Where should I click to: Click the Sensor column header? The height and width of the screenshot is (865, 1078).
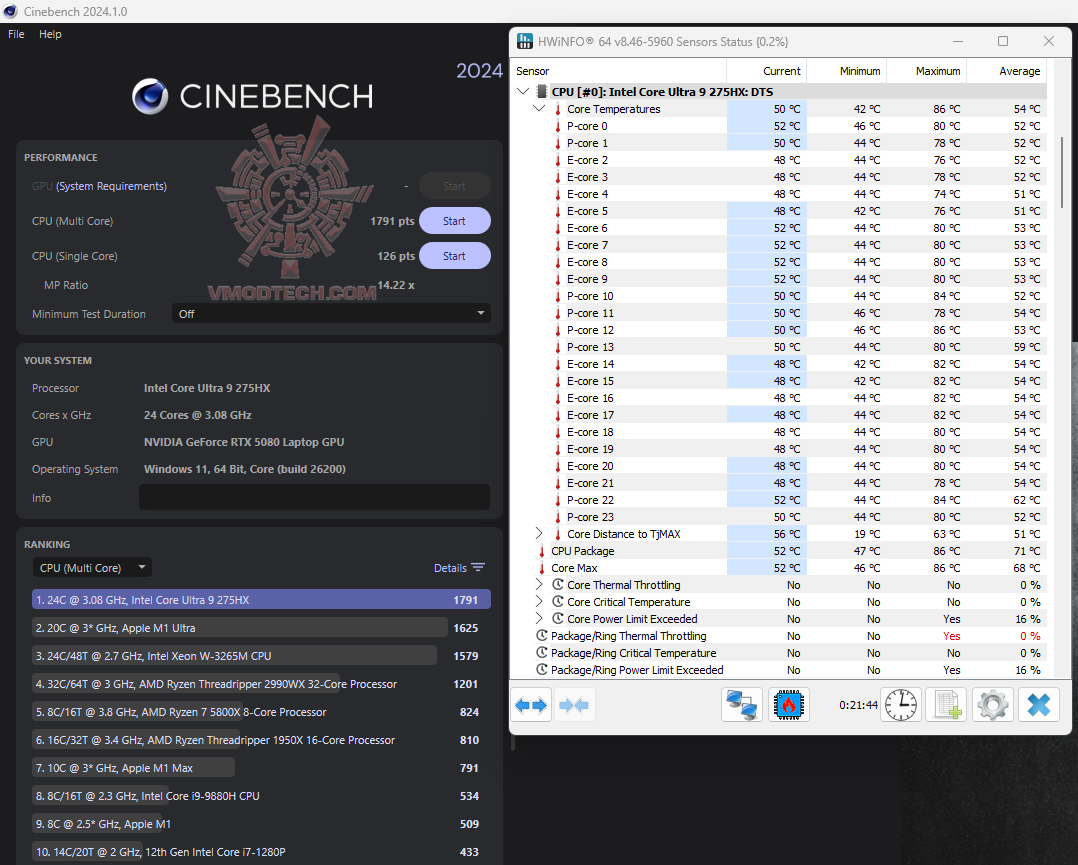coord(619,71)
